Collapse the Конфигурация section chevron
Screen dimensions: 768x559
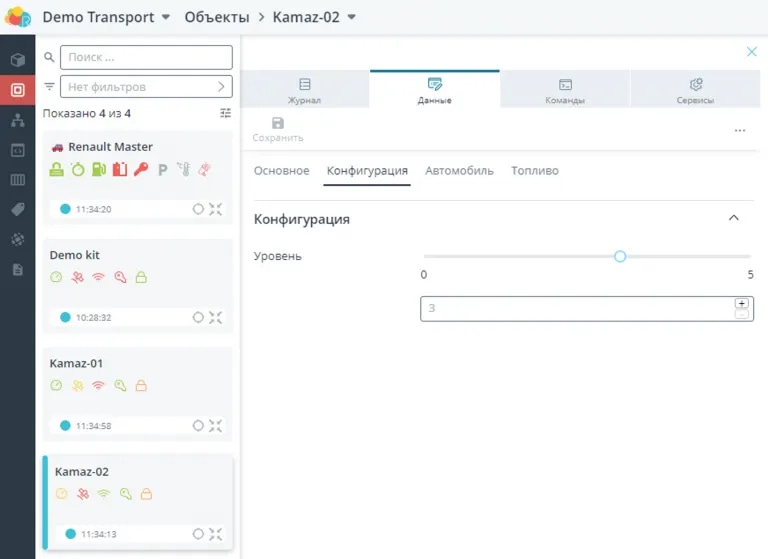point(734,218)
